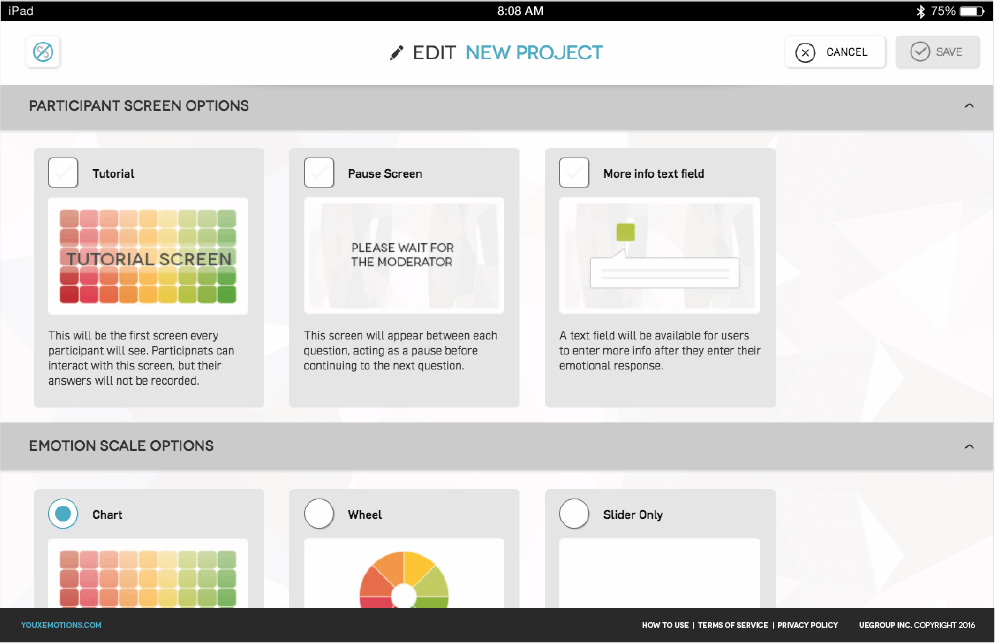Click the pencil edit icon beside EDIT
995x643 pixels.
[397, 53]
